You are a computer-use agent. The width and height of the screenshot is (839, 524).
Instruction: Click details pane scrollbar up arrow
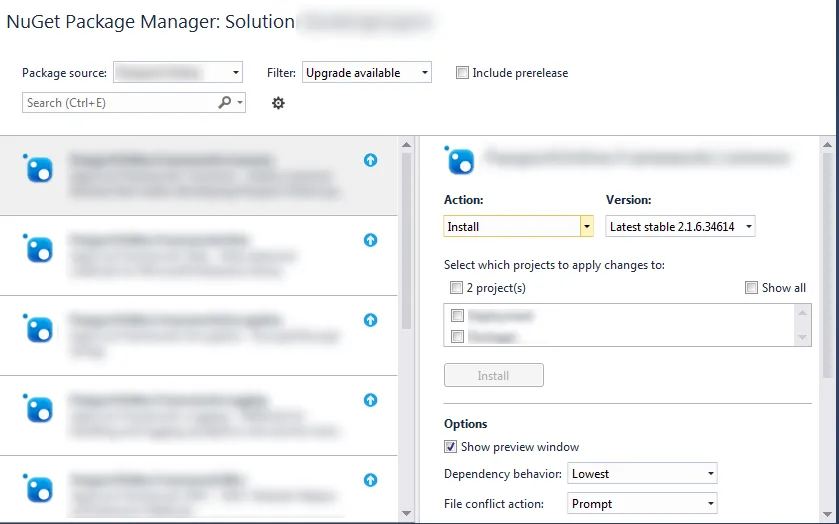click(827, 145)
